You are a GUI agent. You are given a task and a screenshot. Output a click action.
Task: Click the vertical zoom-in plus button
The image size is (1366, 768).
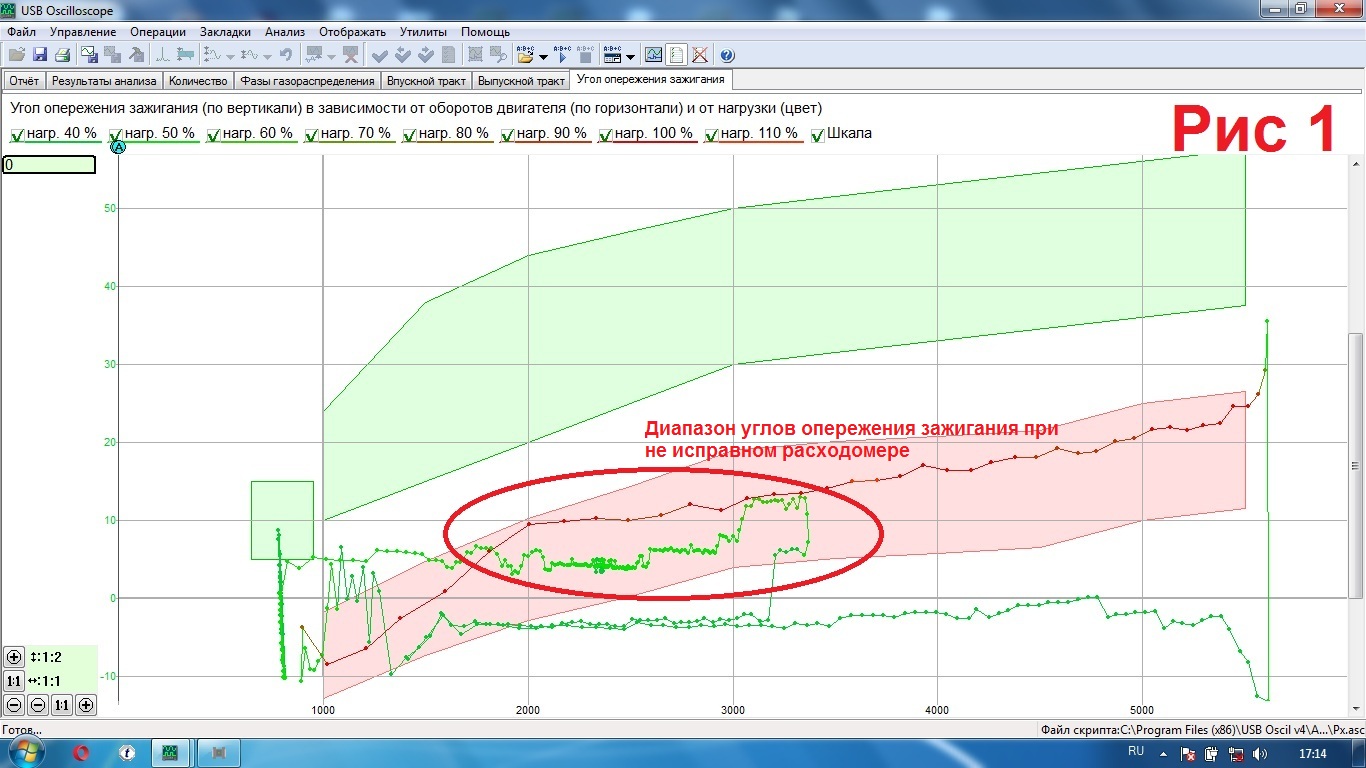pyautogui.click(x=14, y=657)
